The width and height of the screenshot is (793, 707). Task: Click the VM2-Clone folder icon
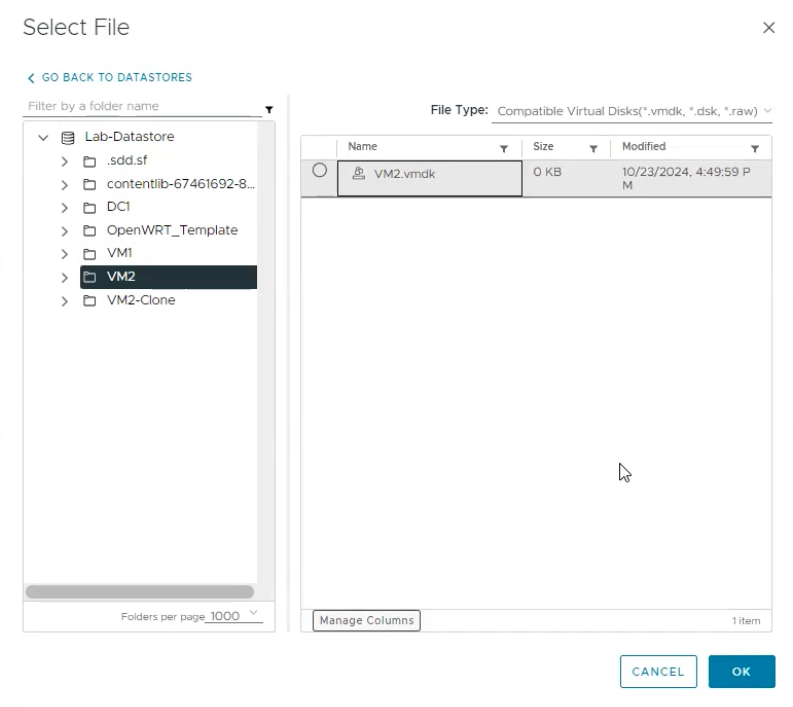[x=90, y=300]
